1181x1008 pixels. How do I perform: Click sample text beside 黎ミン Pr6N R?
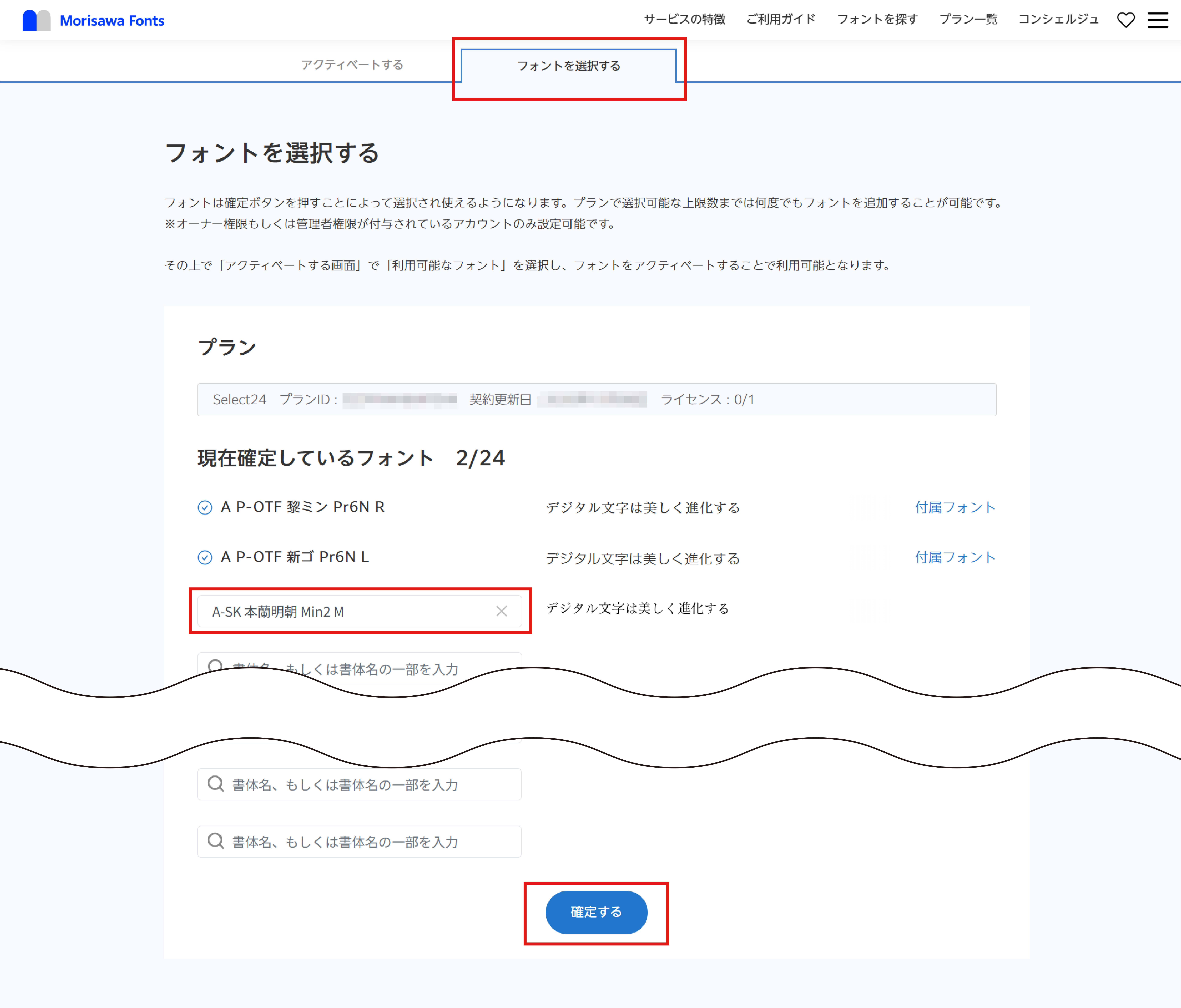click(x=643, y=508)
